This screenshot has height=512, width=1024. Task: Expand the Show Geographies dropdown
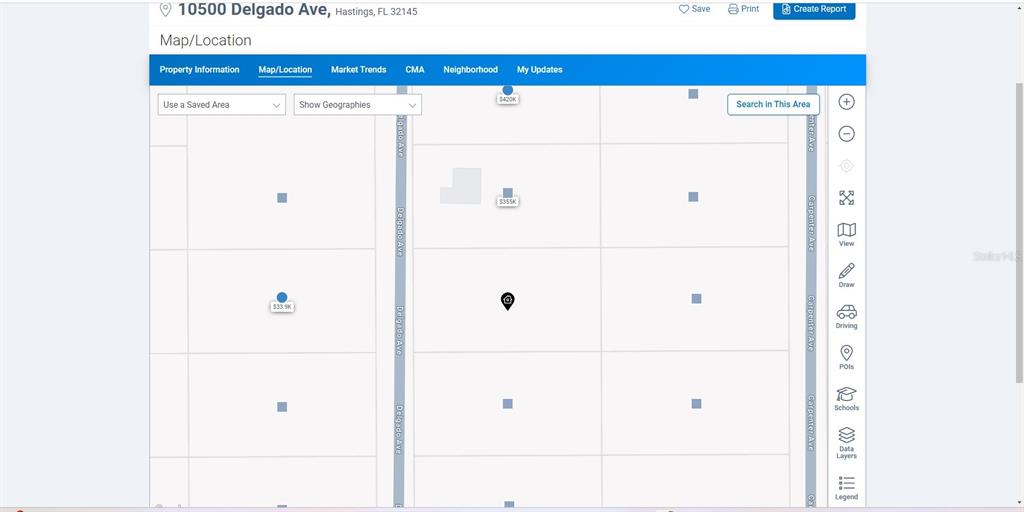tap(357, 105)
